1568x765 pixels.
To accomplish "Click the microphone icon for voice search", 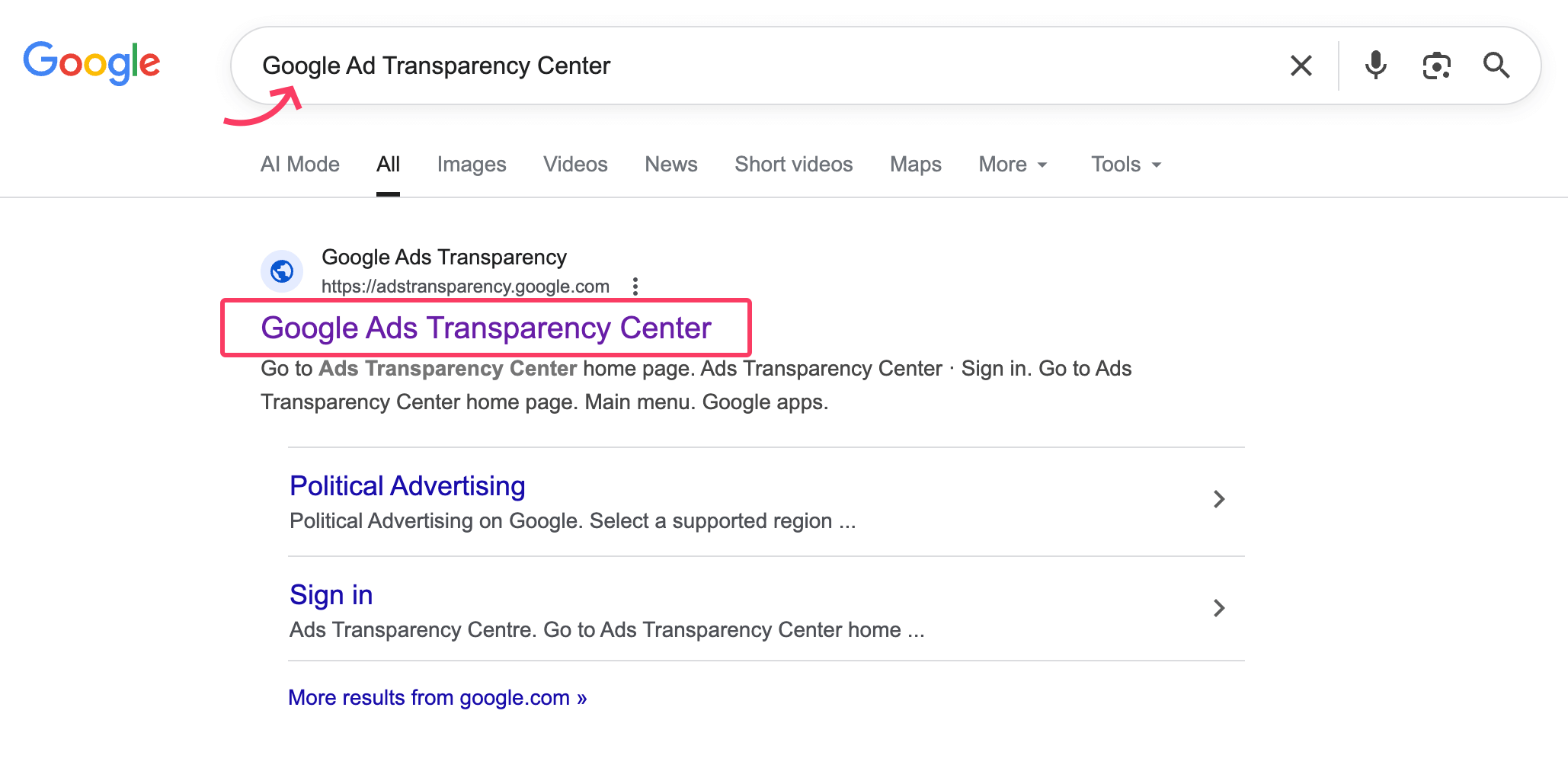I will (x=1375, y=66).
